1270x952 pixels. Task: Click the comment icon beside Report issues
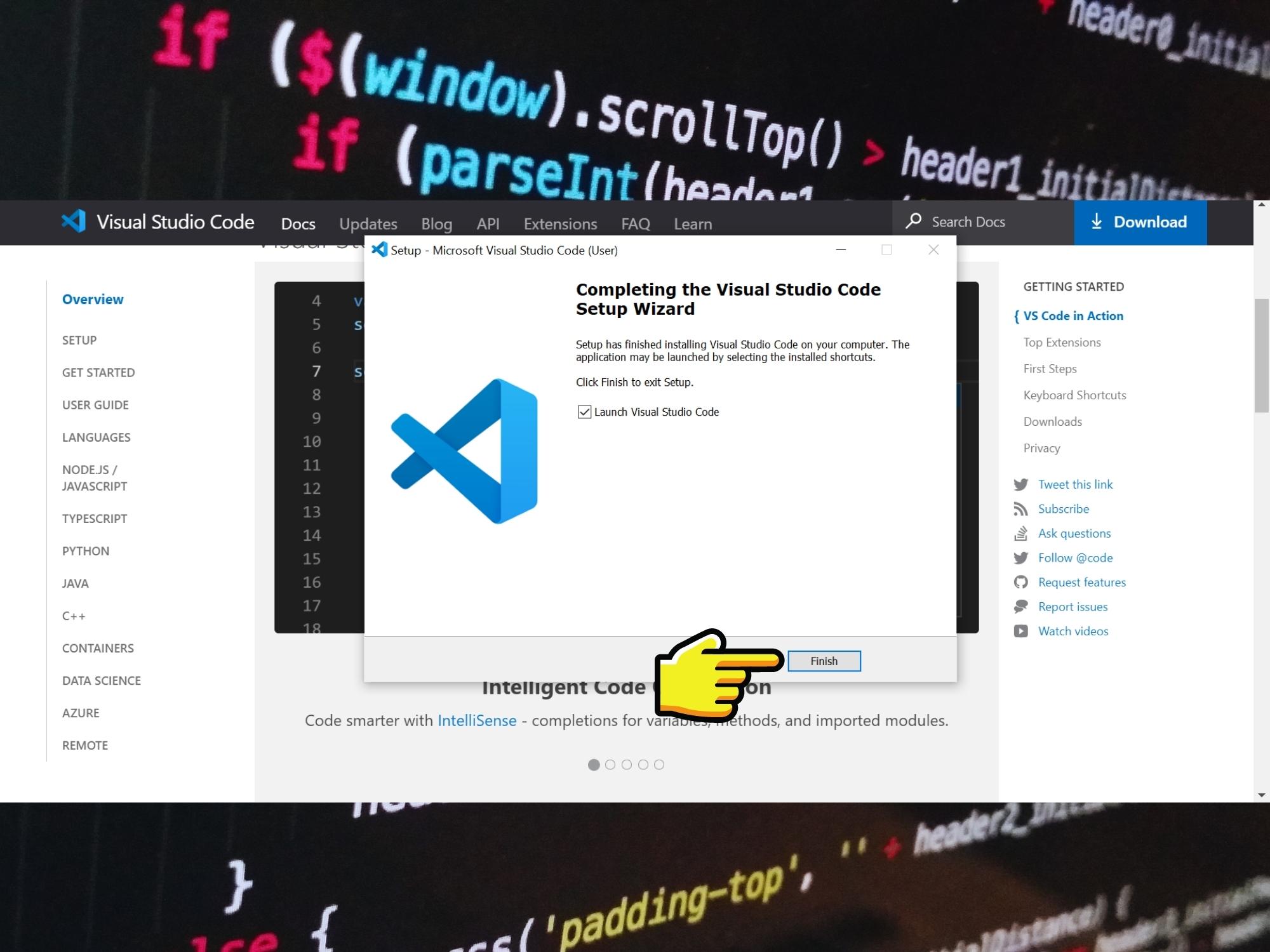(x=1020, y=607)
